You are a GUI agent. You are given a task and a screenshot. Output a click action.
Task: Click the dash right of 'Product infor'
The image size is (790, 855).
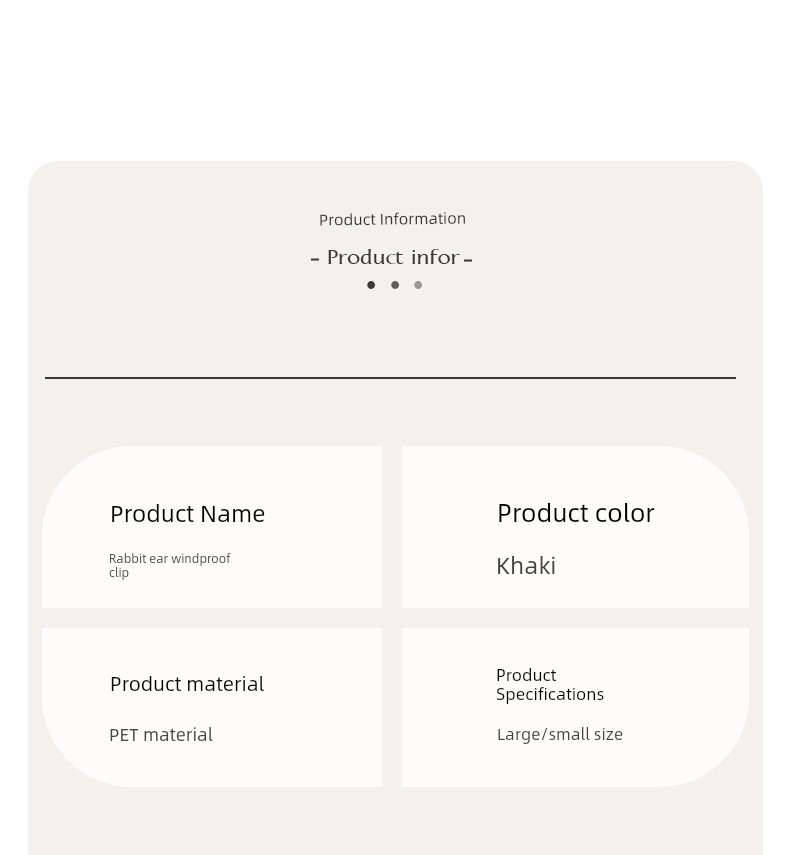coord(468,260)
